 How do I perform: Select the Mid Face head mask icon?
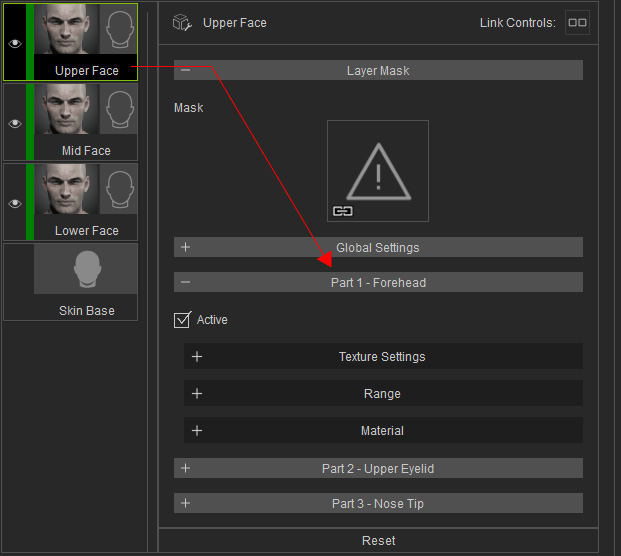point(119,108)
